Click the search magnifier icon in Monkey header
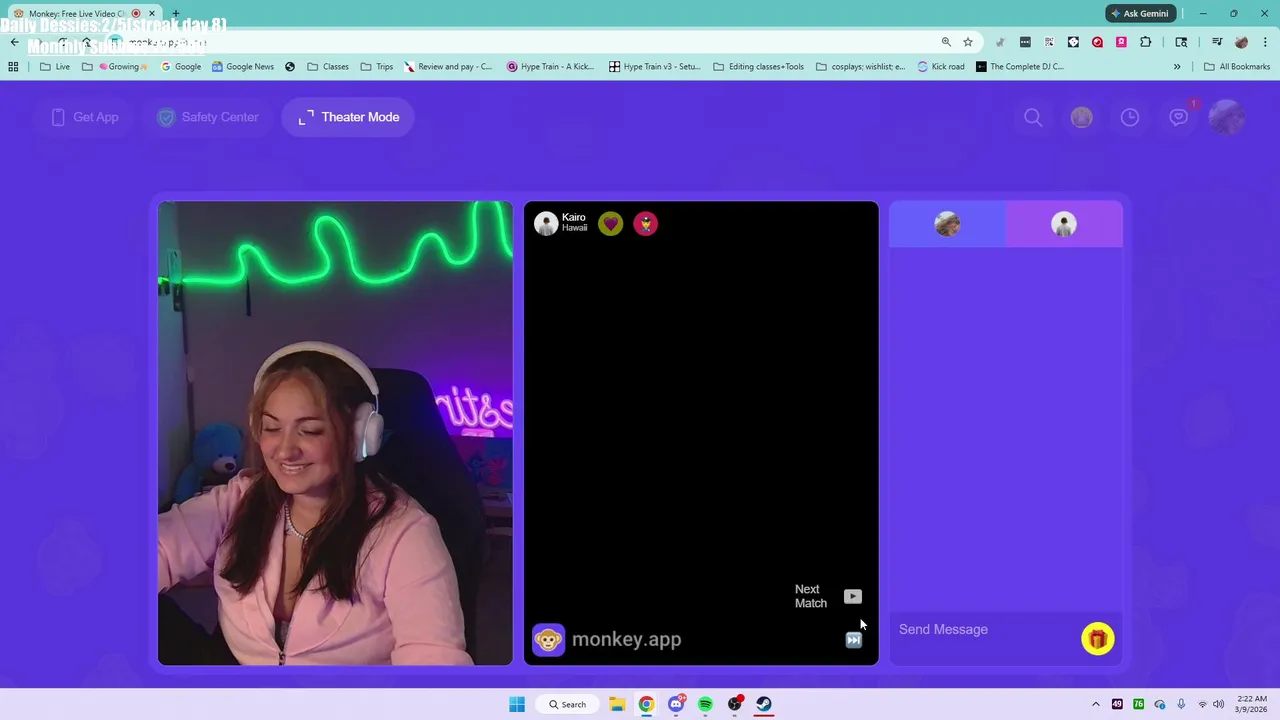This screenshot has width=1280, height=720. pyautogui.click(x=1033, y=118)
